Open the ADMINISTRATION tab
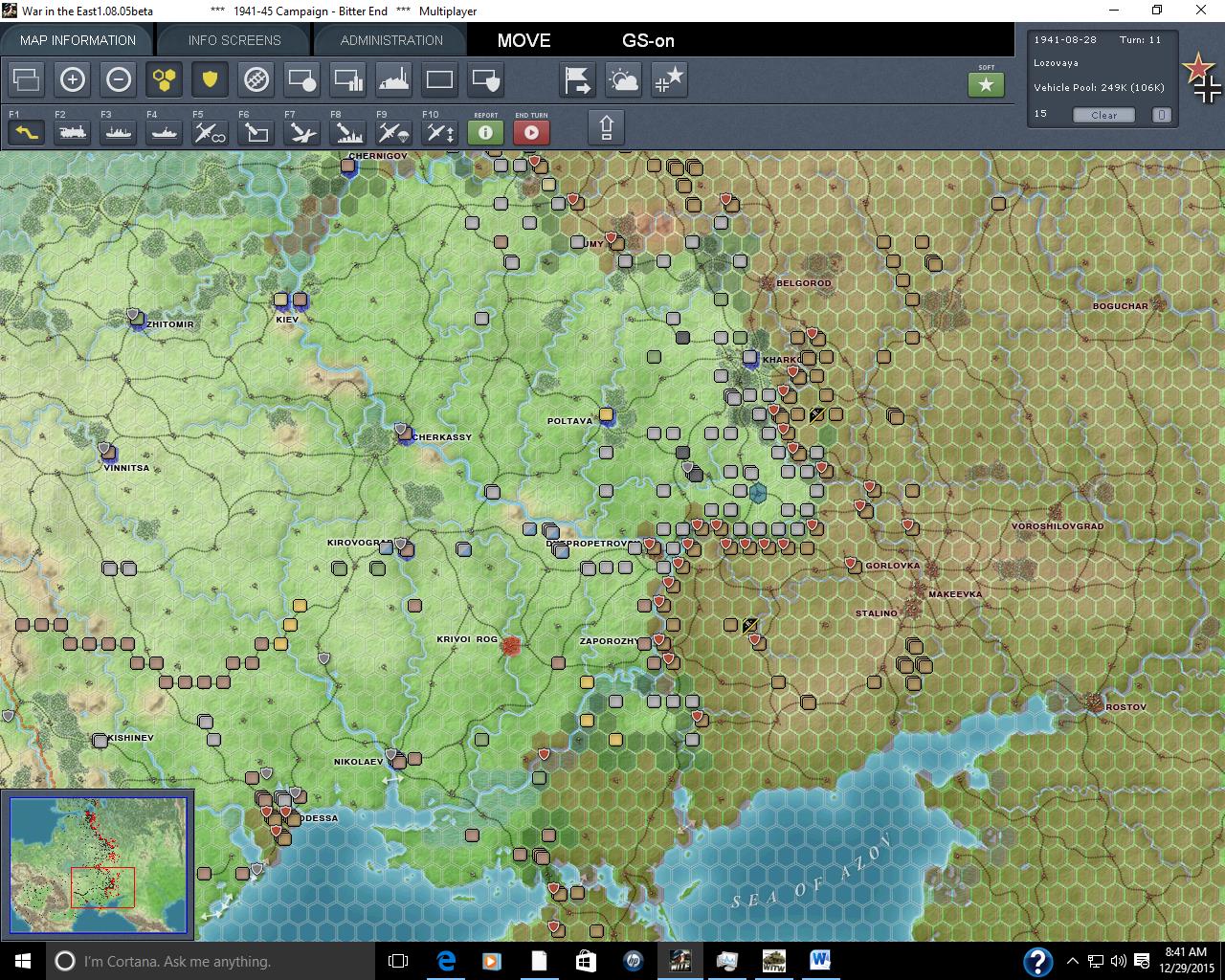The image size is (1225, 980). coord(391,40)
